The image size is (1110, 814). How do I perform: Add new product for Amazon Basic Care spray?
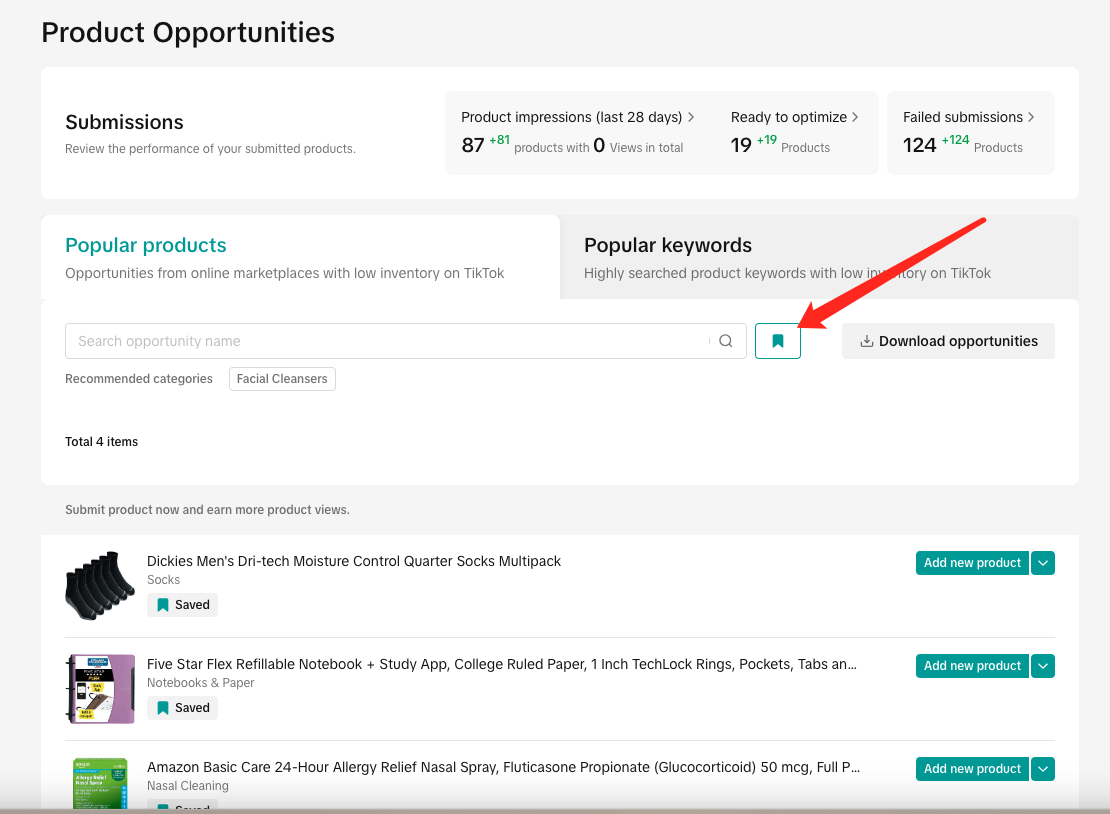point(972,769)
